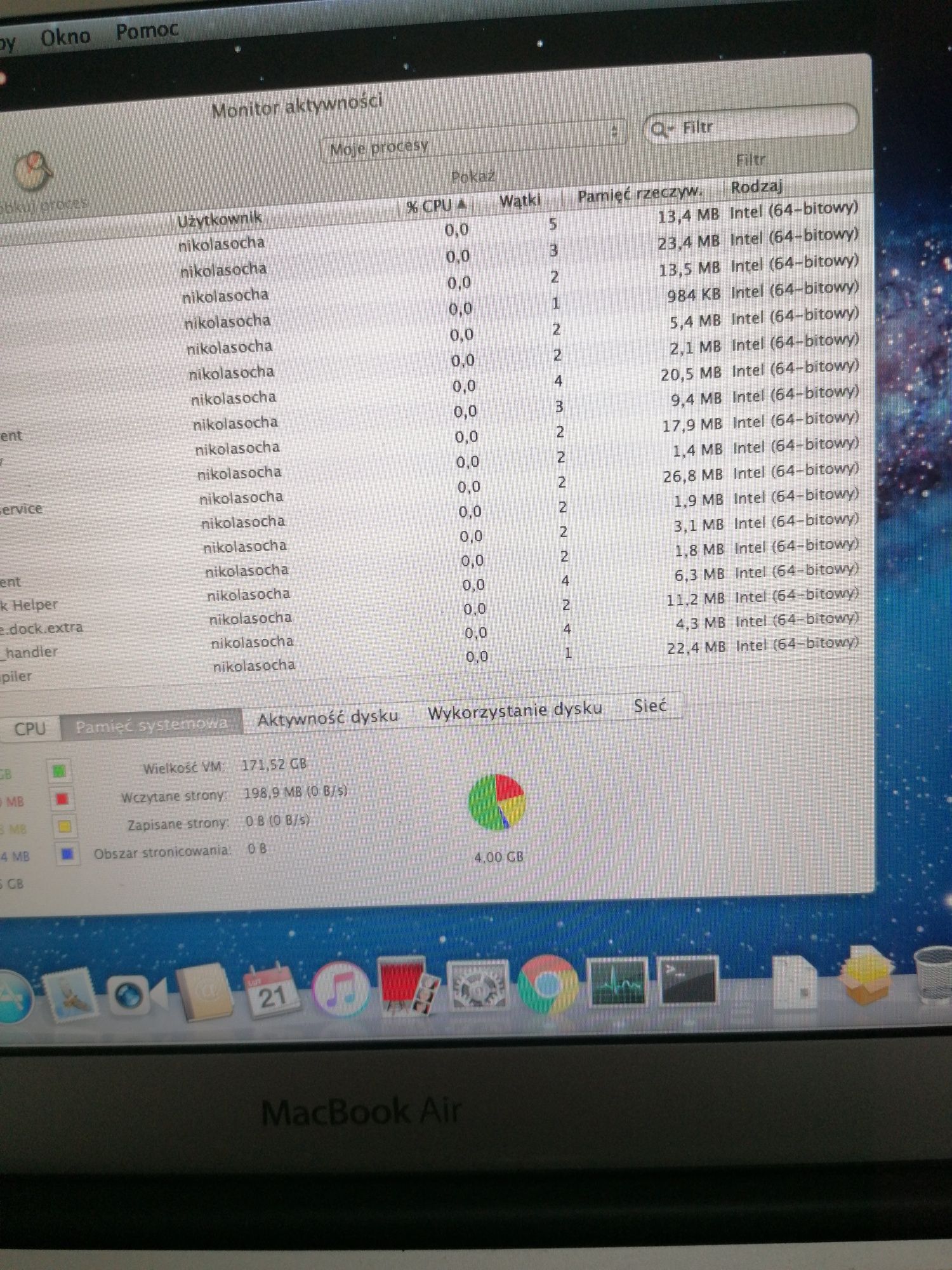Open Terminal from the Dock

tap(689, 980)
